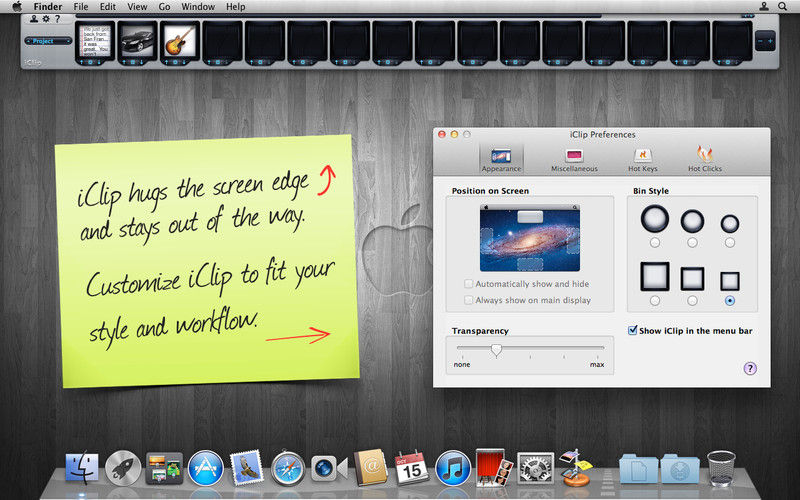The height and width of the screenshot is (500, 800).
Task: Open the Documents folder stack in Dock
Action: coord(638,468)
